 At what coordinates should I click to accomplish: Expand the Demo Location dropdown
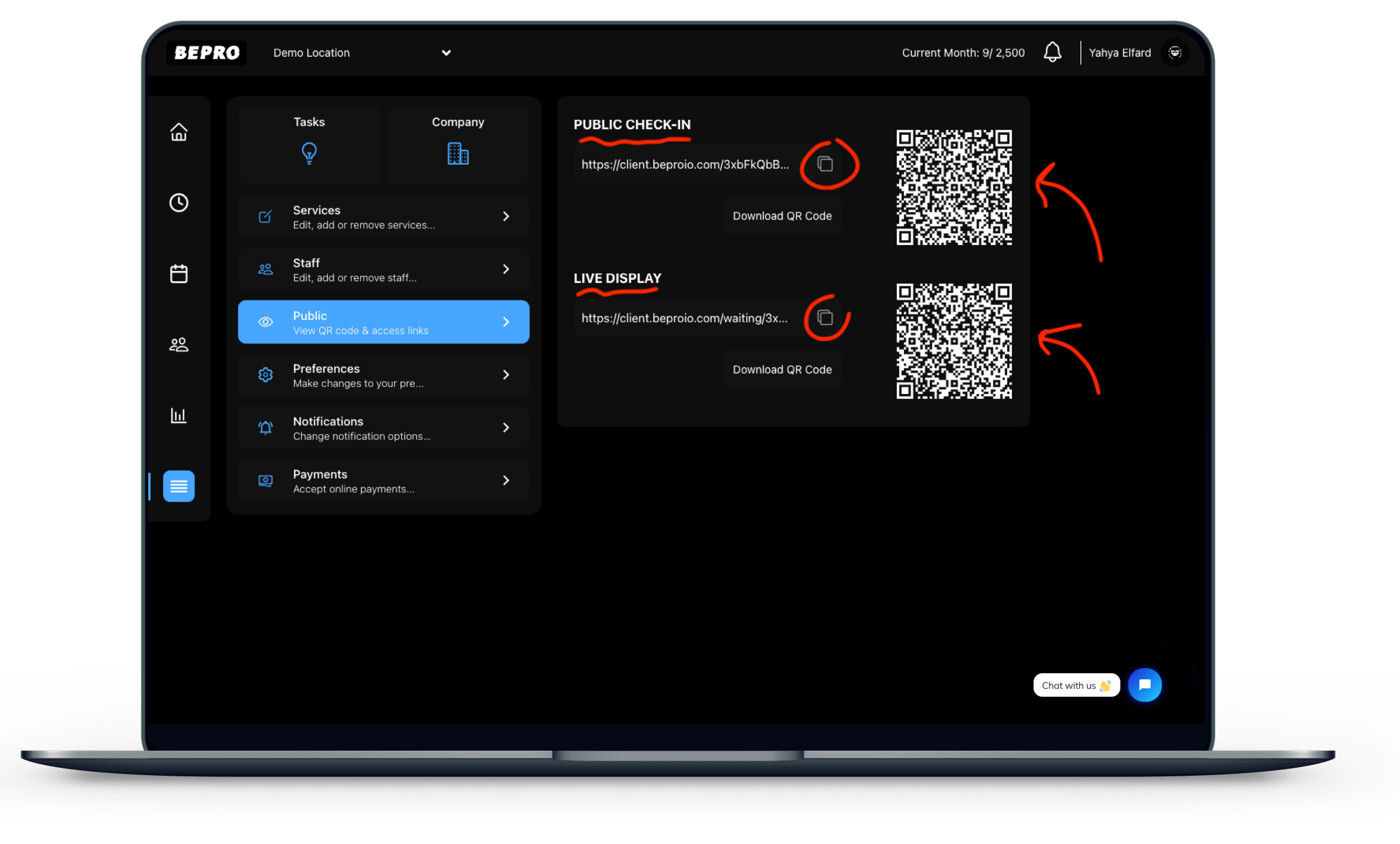[x=362, y=52]
